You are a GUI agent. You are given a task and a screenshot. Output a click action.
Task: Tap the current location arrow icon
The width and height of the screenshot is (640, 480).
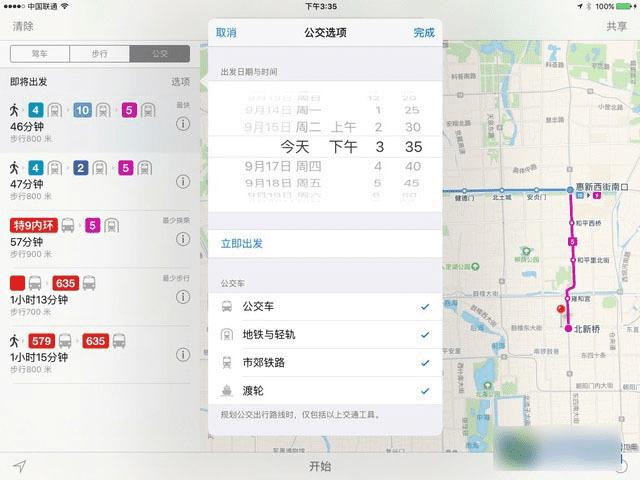[19, 466]
